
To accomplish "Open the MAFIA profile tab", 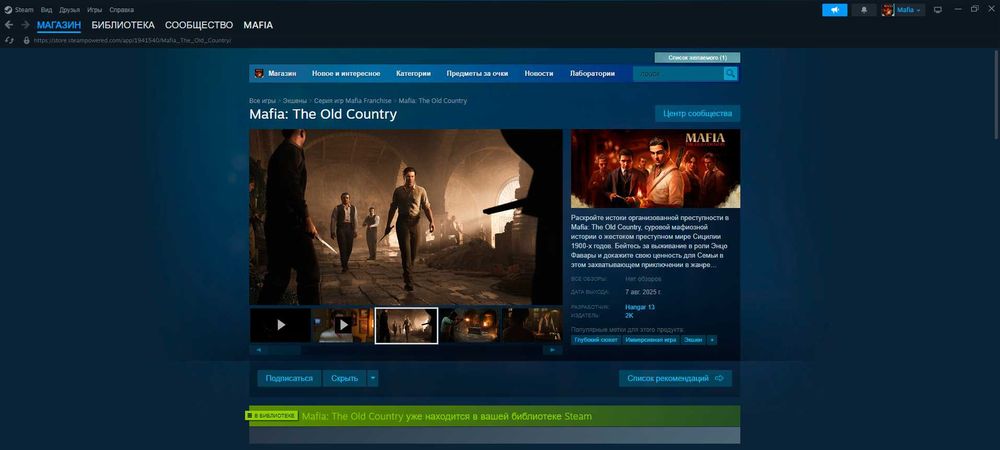I will (258, 25).
